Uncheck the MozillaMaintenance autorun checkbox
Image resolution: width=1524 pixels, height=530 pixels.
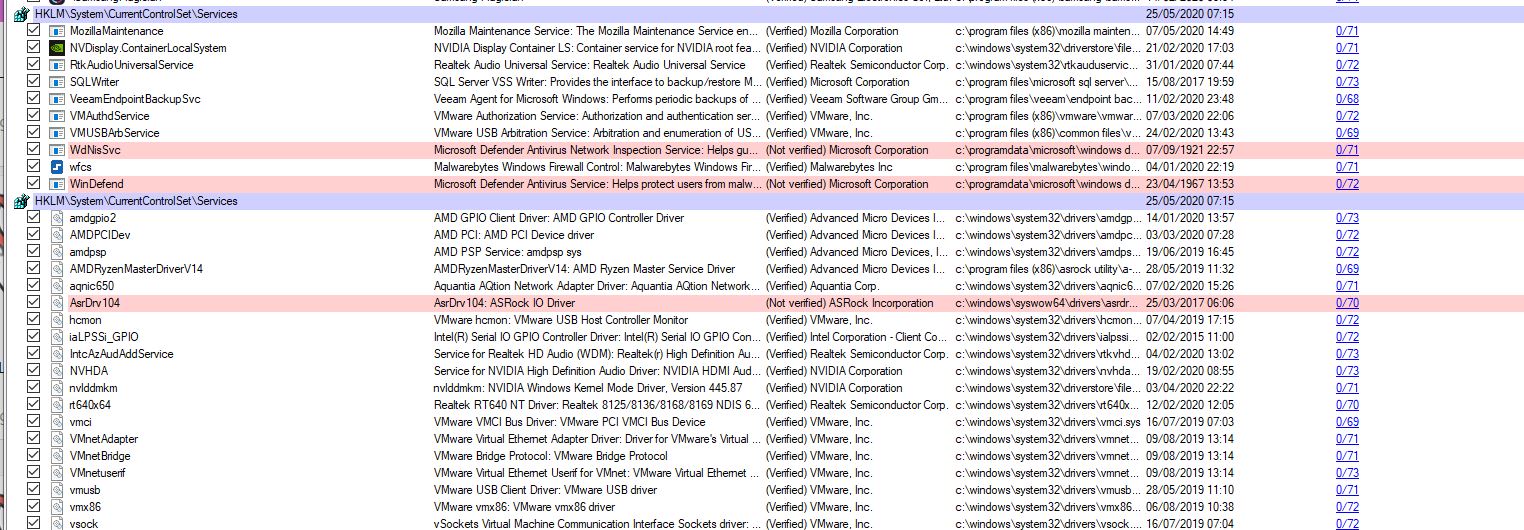(33, 31)
